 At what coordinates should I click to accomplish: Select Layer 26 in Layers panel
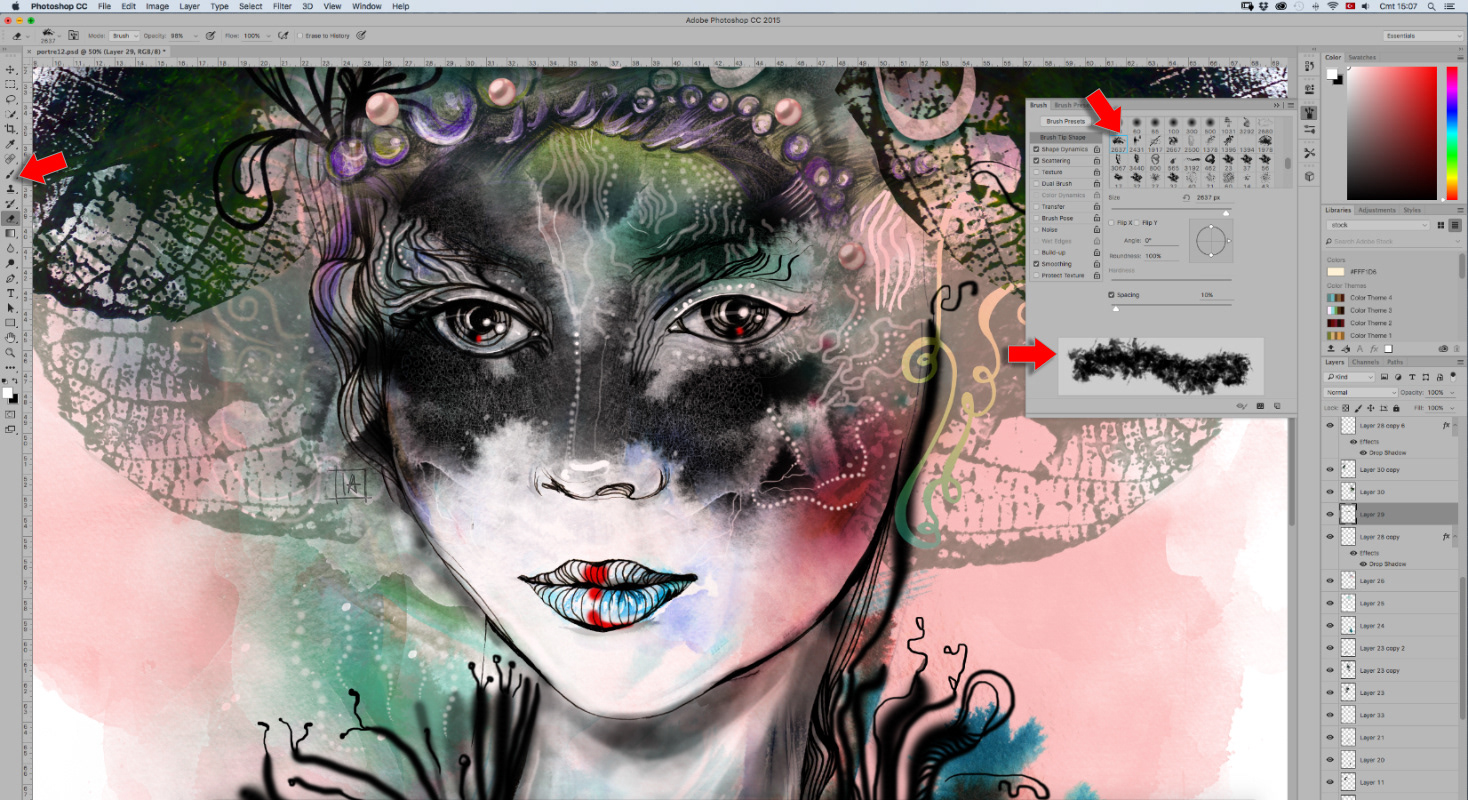tap(1390, 581)
